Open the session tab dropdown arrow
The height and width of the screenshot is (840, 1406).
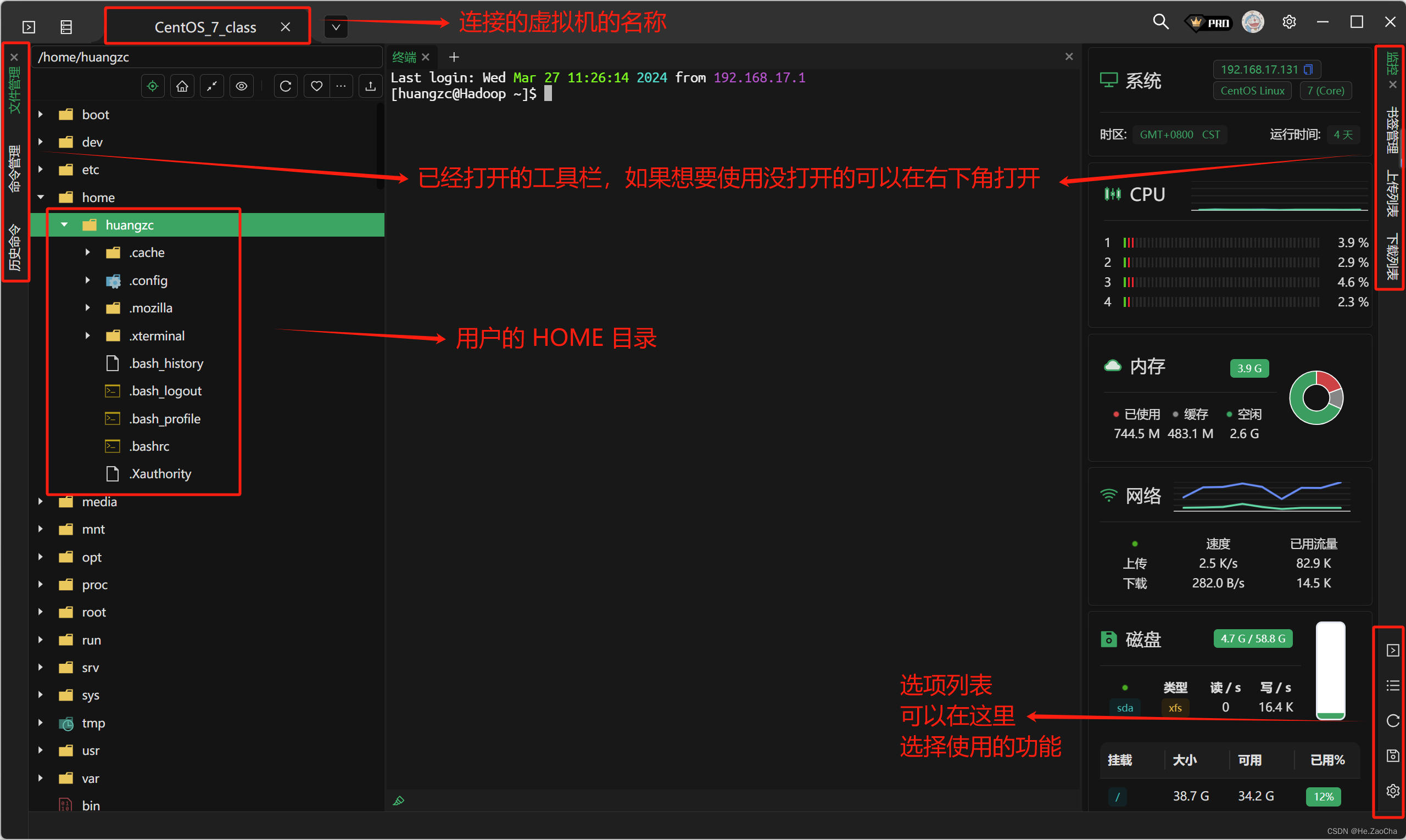pos(335,26)
